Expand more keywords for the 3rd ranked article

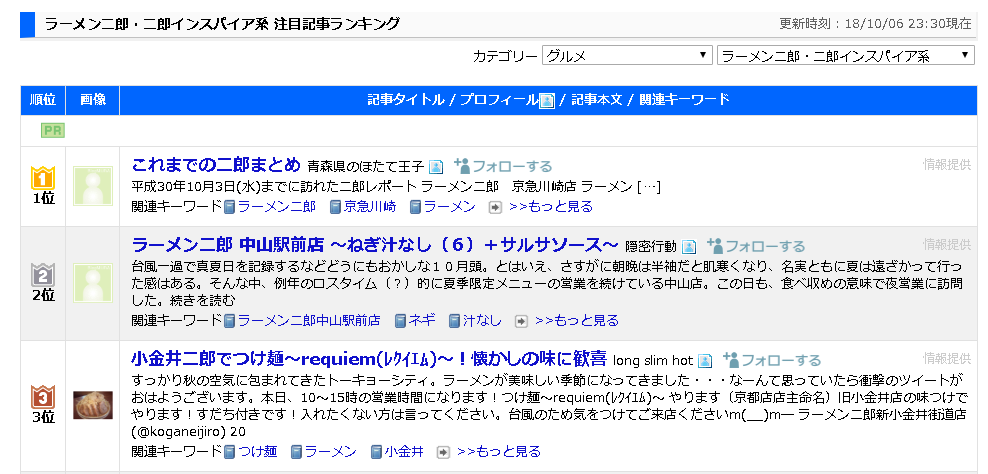498,452
